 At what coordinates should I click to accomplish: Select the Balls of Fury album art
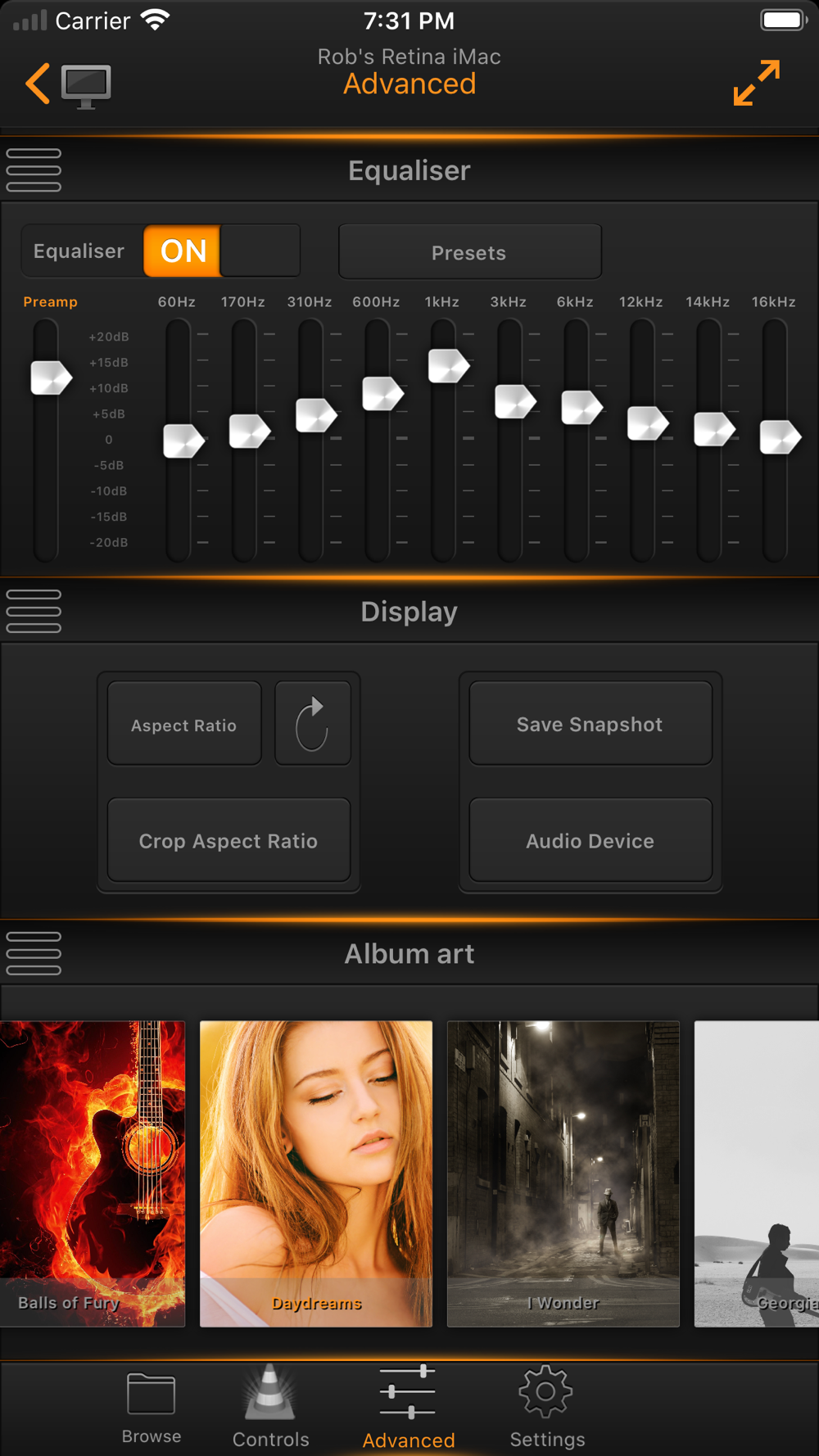pos(93,1173)
